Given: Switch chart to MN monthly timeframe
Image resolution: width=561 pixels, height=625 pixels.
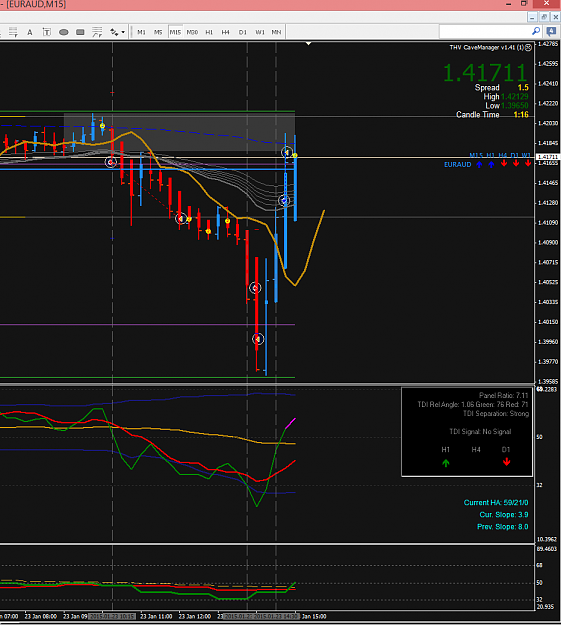Looking at the screenshot, I should (276, 32).
